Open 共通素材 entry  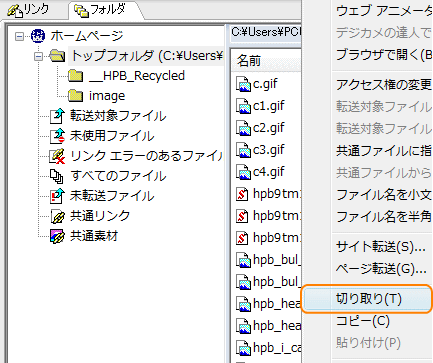94,236
